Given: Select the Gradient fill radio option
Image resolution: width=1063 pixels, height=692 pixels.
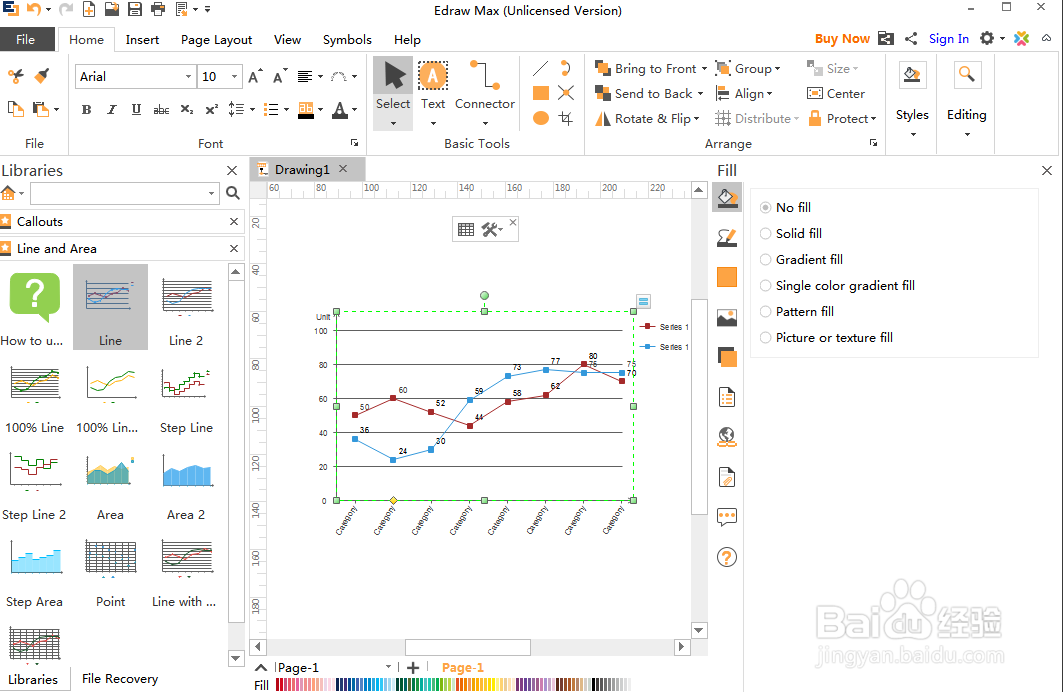Looking at the screenshot, I should pos(765,260).
